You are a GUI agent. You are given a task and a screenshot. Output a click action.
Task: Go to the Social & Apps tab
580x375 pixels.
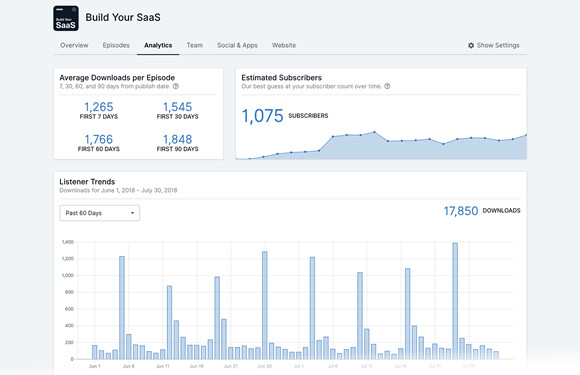(237, 45)
